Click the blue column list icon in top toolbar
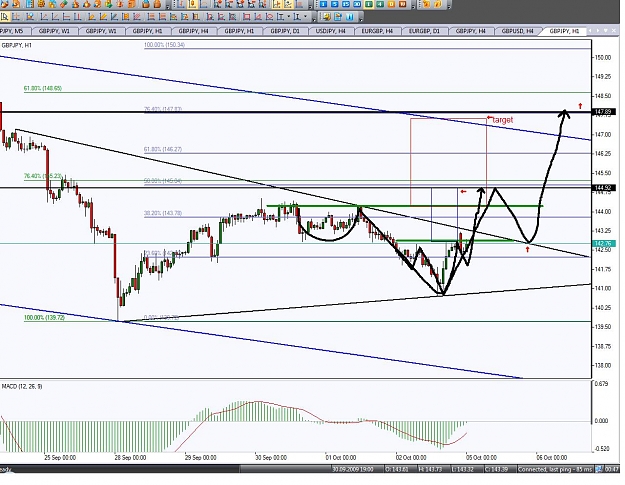This screenshot has width=625, height=485. (30, 4)
